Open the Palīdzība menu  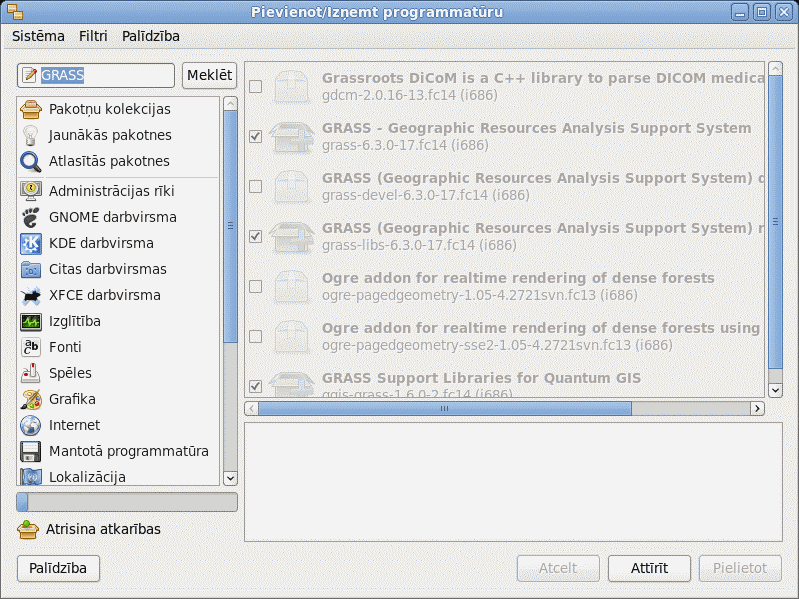click(x=151, y=36)
